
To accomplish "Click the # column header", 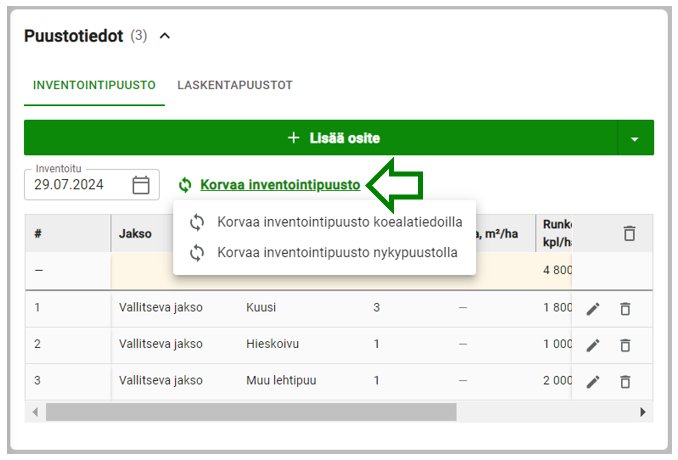I will 38,234.
